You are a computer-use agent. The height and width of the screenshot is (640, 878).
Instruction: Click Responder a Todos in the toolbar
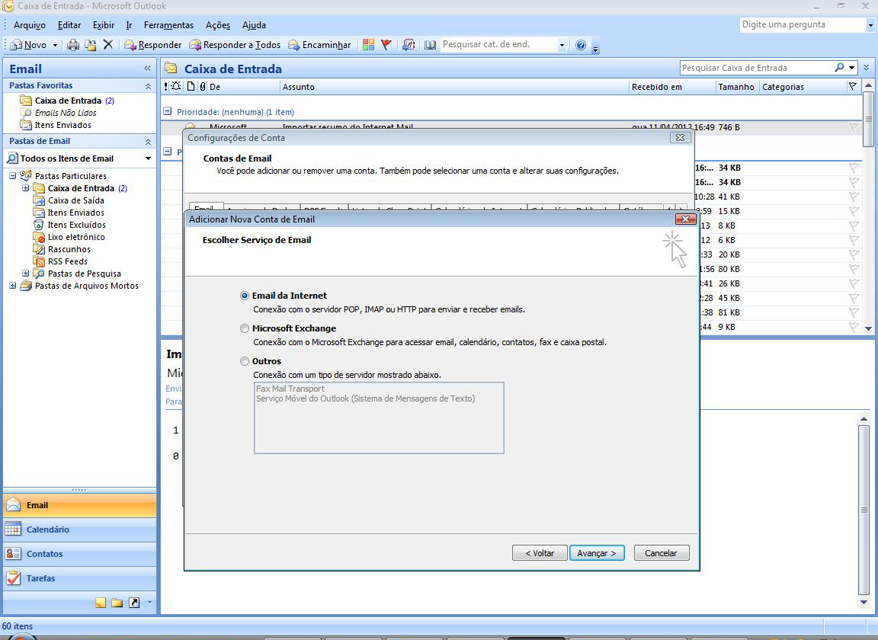[x=235, y=45]
